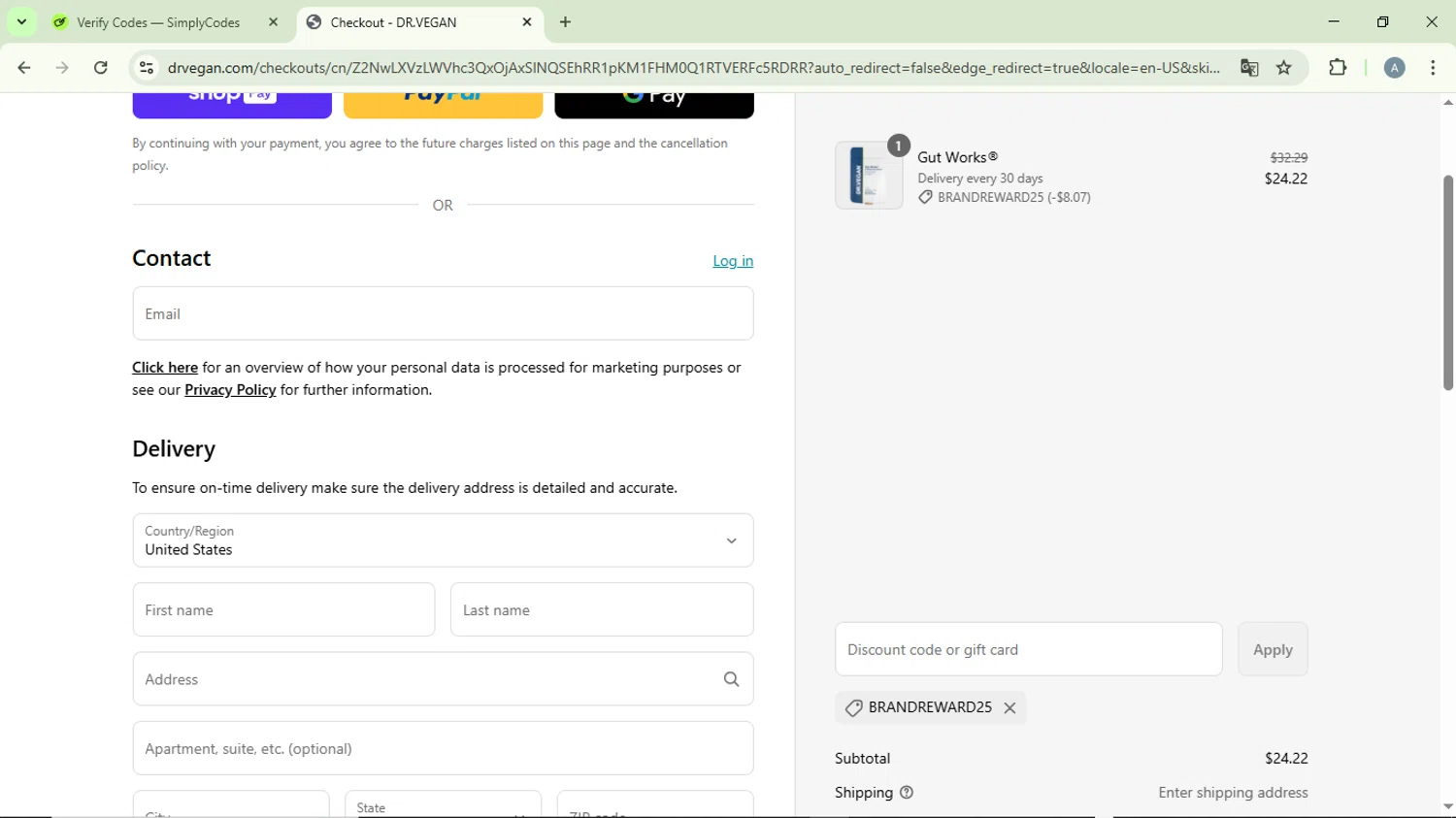The height and width of the screenshot is (818, 1456).
Task: Open the tab search dropdown arrow
Action: pyautogui.click(x=21, y=21)
